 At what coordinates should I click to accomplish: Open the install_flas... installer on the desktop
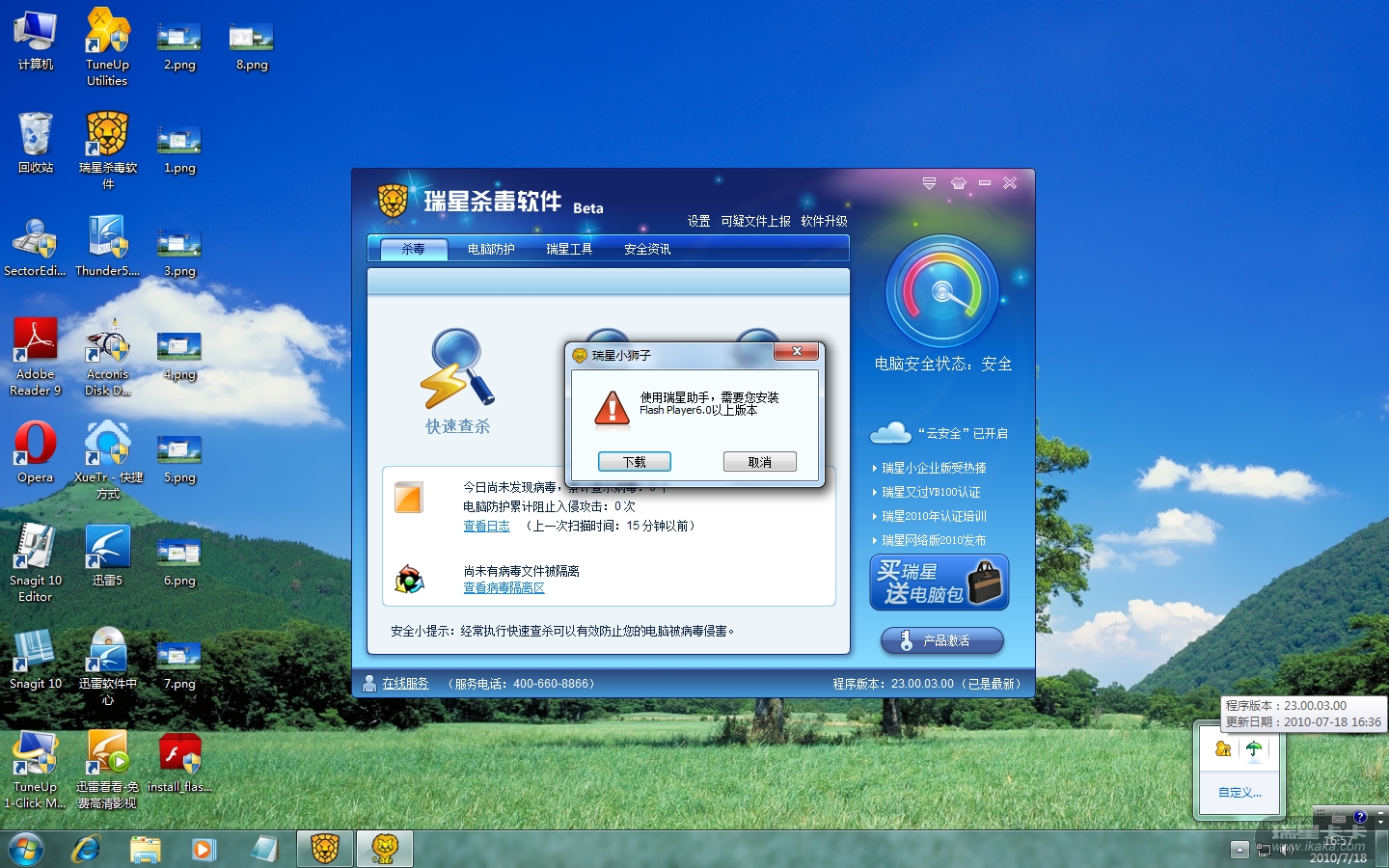(179, 762)
